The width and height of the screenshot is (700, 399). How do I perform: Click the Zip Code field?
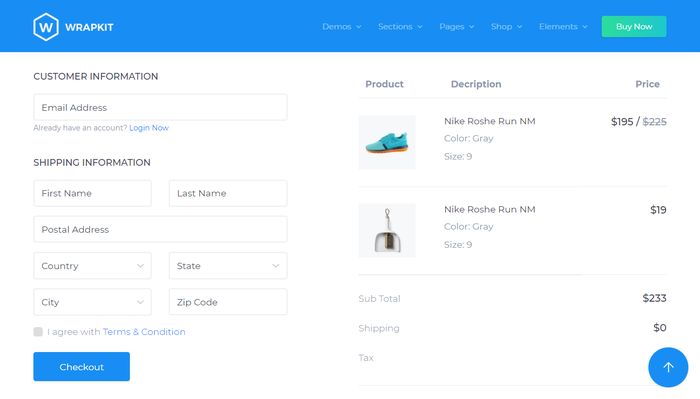(228, 302)
